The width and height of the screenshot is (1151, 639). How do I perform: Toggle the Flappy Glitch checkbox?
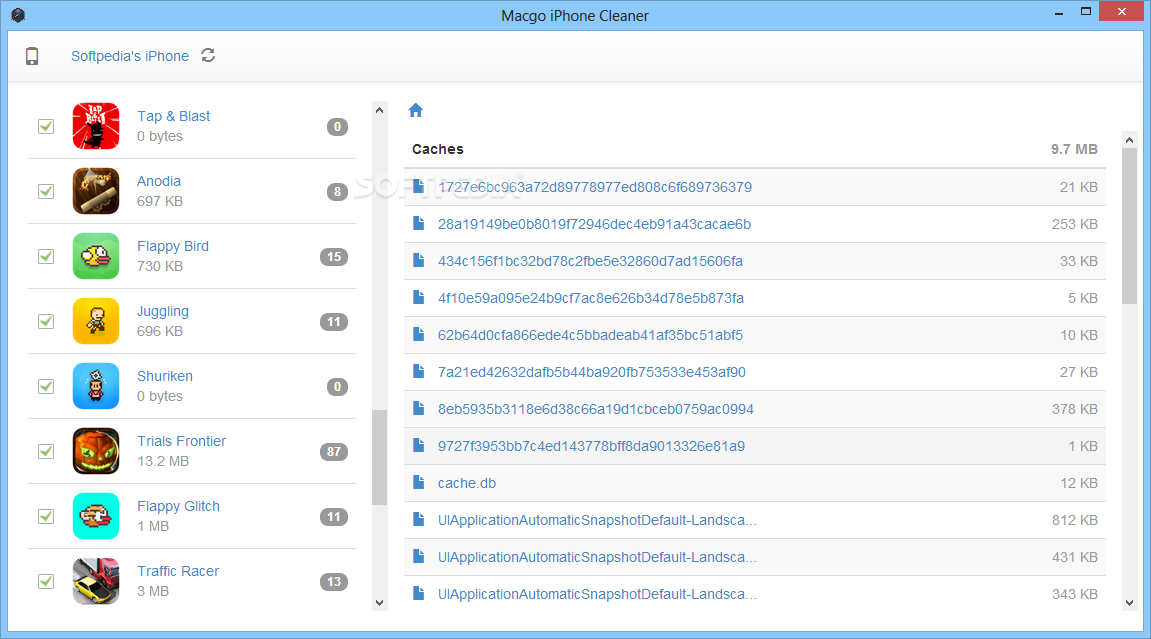point(46,516)
